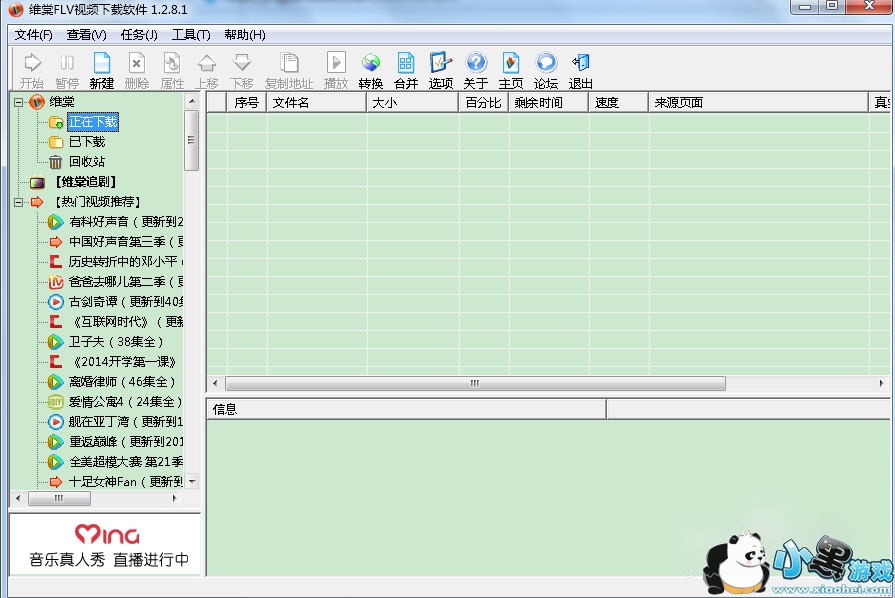Screen dimensions: 895x598
Task: Sort by the 百分比 column header
Action: click(x=483, y=102)
